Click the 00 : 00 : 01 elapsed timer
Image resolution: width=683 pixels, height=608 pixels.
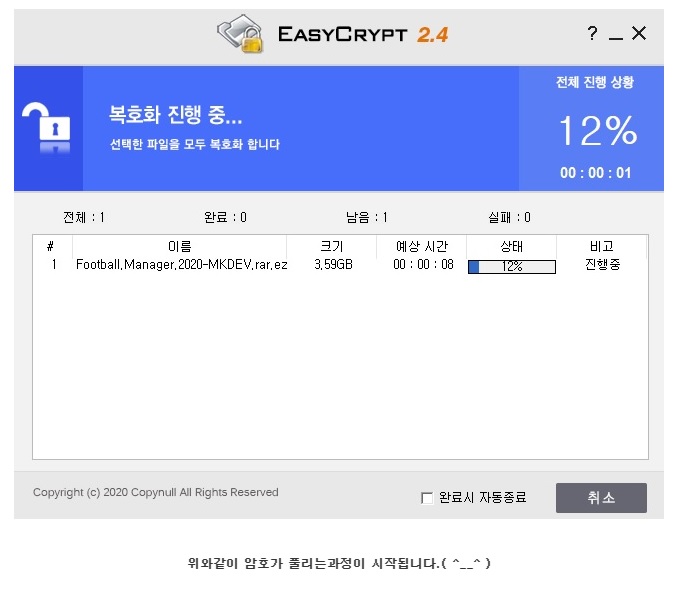[x=595, y=173]
